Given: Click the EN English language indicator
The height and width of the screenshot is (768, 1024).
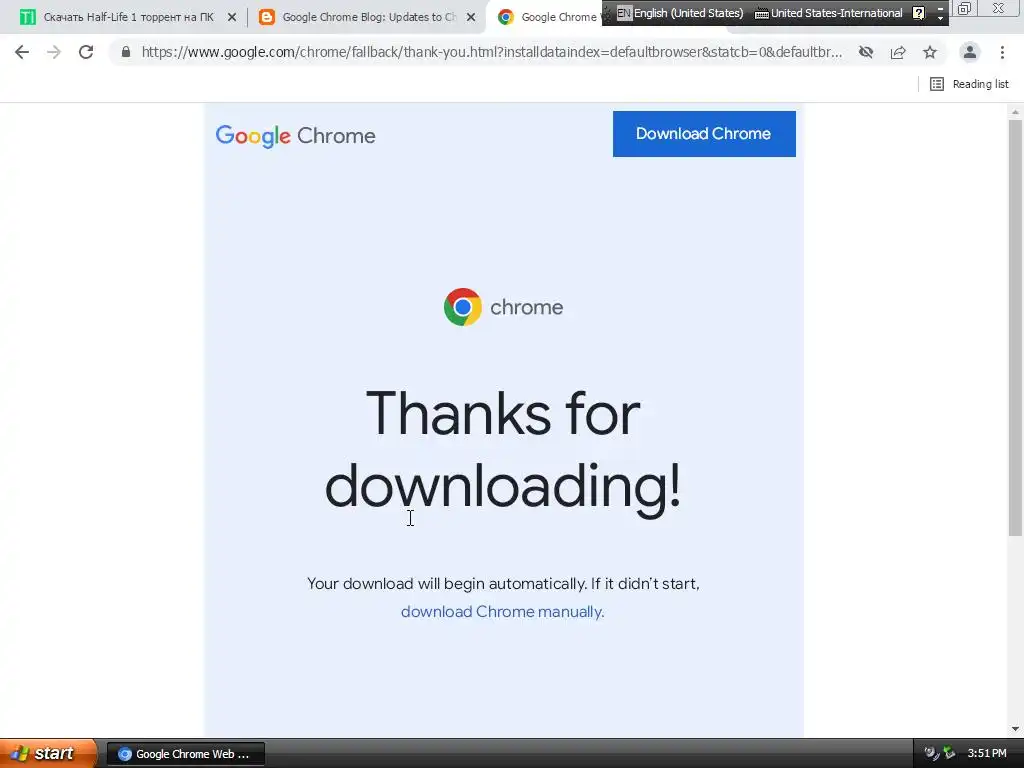Looking at the screenshot, I should click(x=680, y=13).
